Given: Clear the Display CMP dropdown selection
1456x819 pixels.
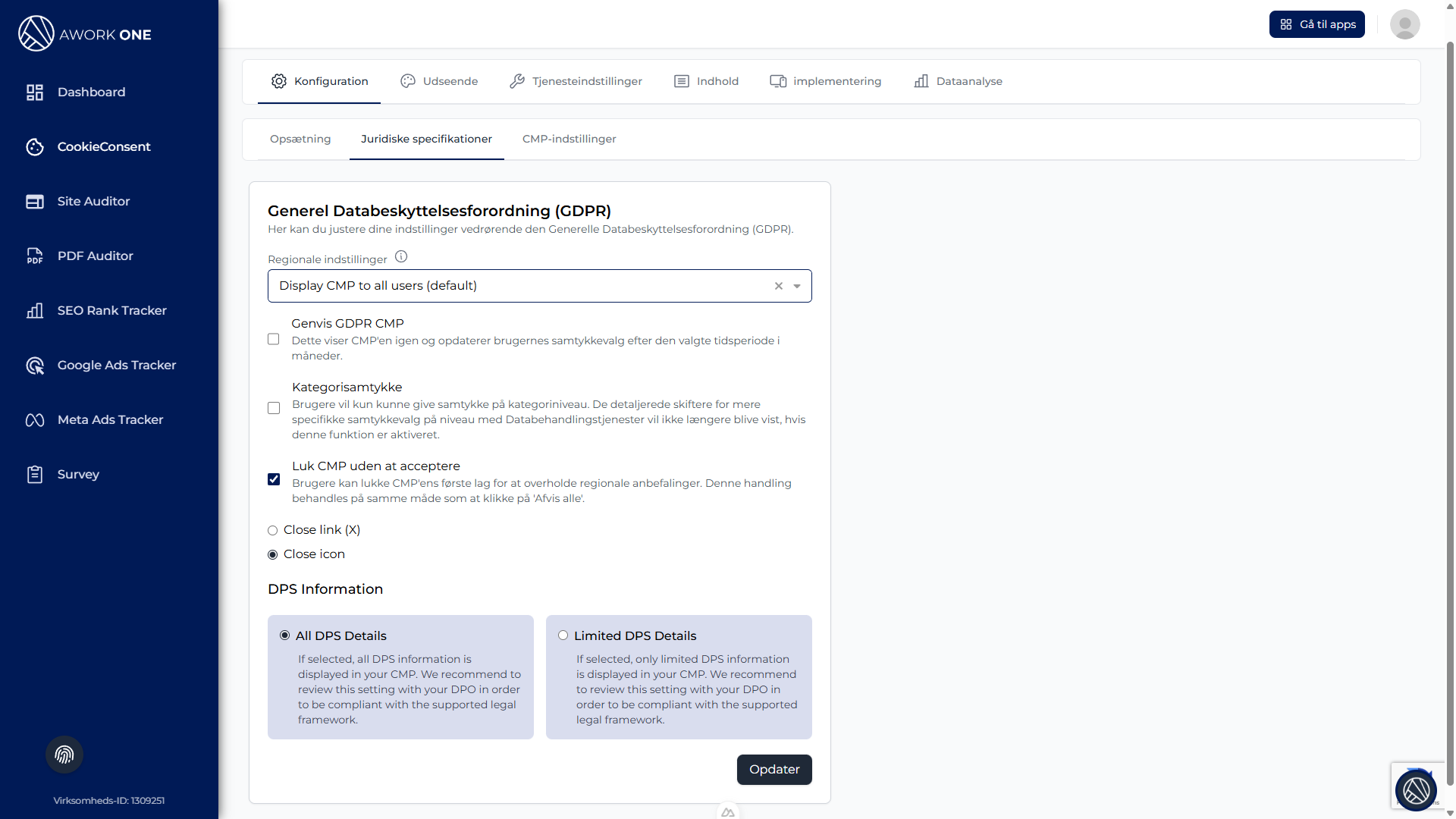Looking at the screenshot, I should (778, 287).
